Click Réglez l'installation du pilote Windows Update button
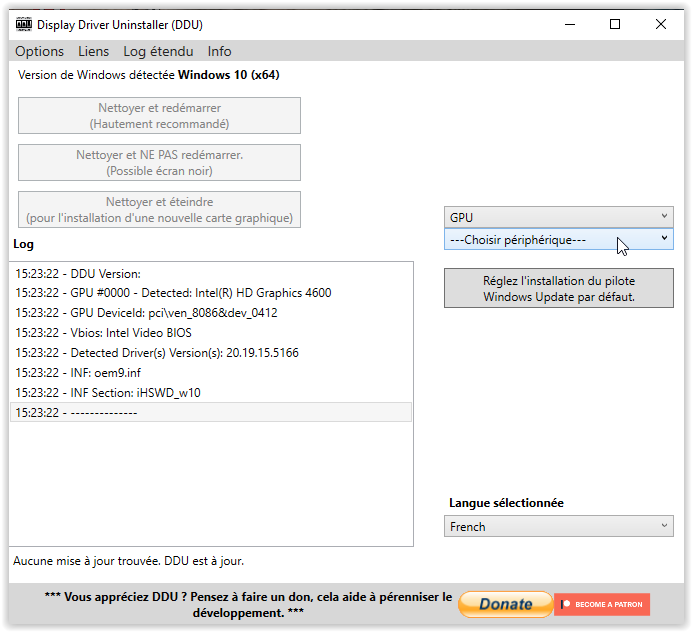The height and width of the screenshot is (632, 692). 559,288
